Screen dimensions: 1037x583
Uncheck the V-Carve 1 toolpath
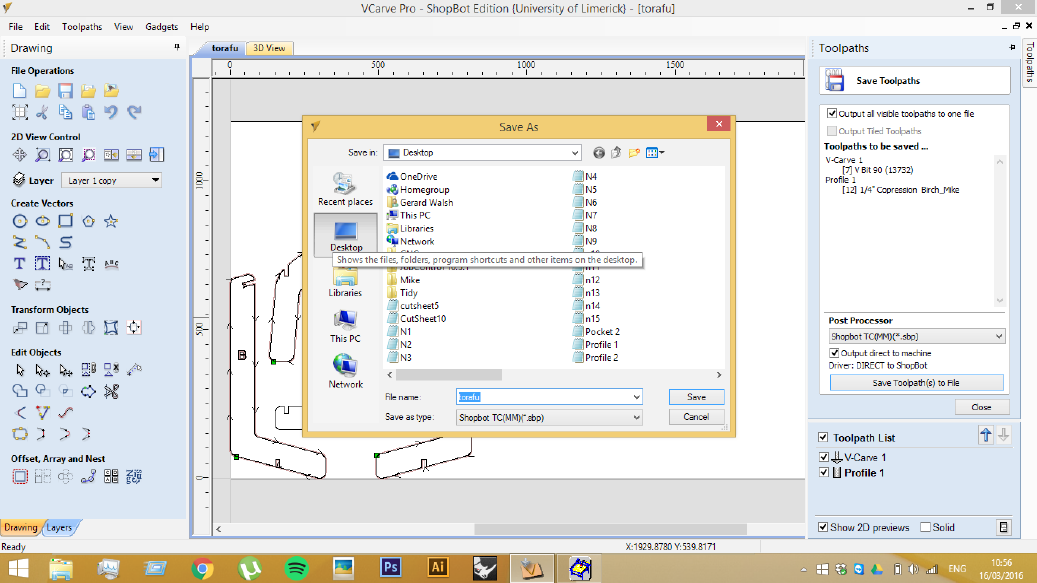tap(823, 457)
